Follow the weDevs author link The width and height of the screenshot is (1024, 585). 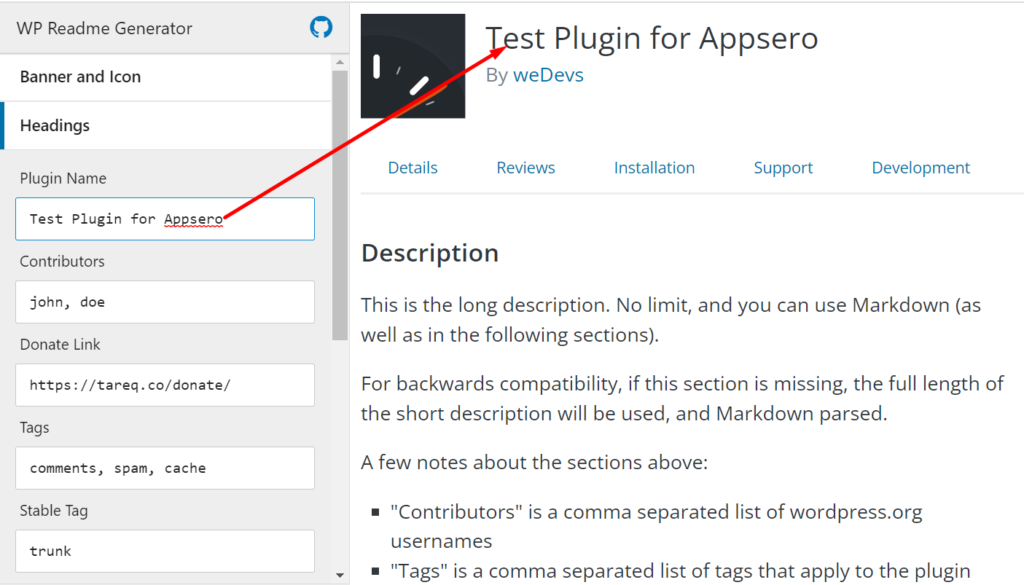pos(548,75)
